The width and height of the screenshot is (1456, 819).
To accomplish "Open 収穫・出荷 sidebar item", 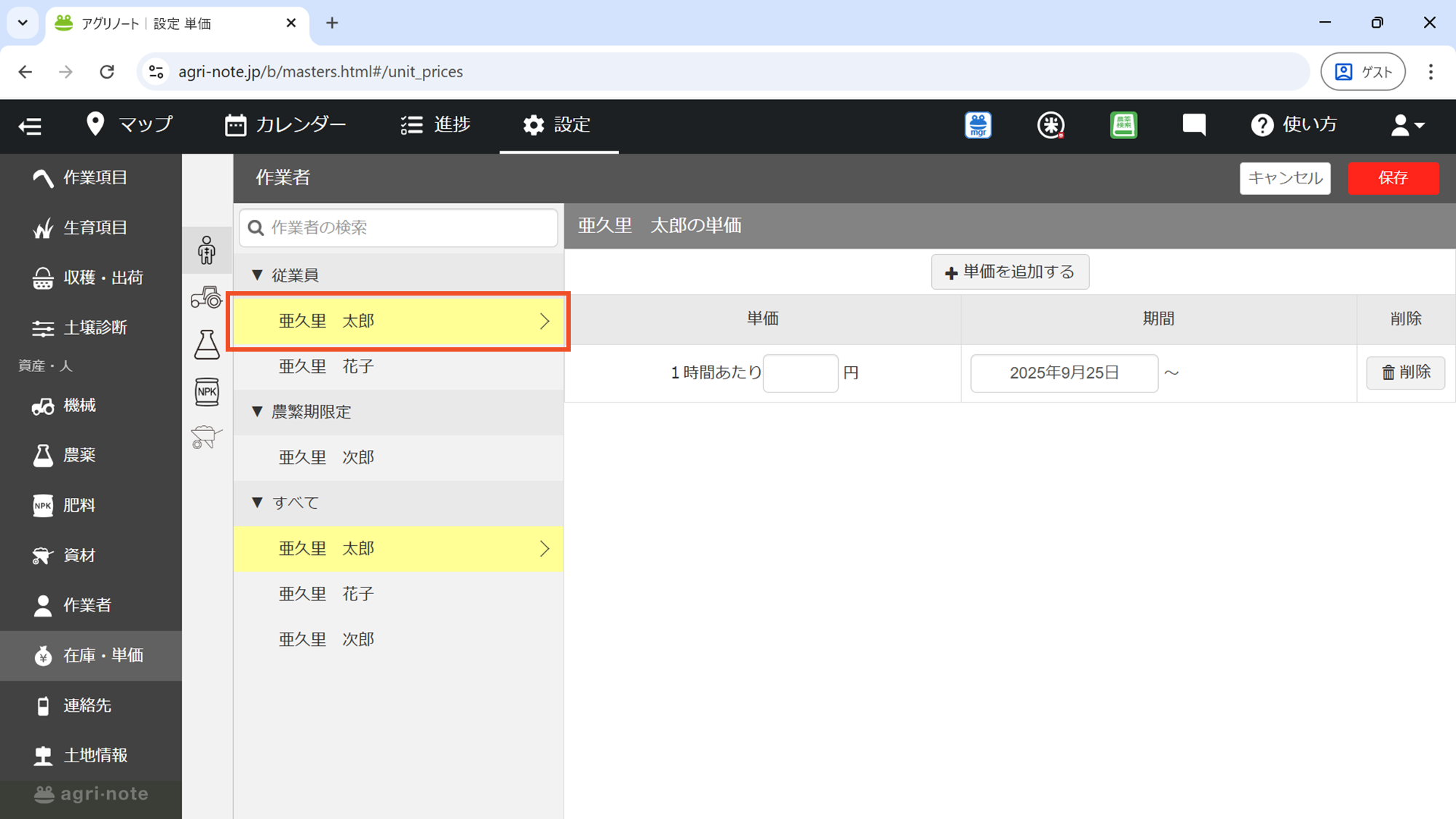I will coord(91,278).
